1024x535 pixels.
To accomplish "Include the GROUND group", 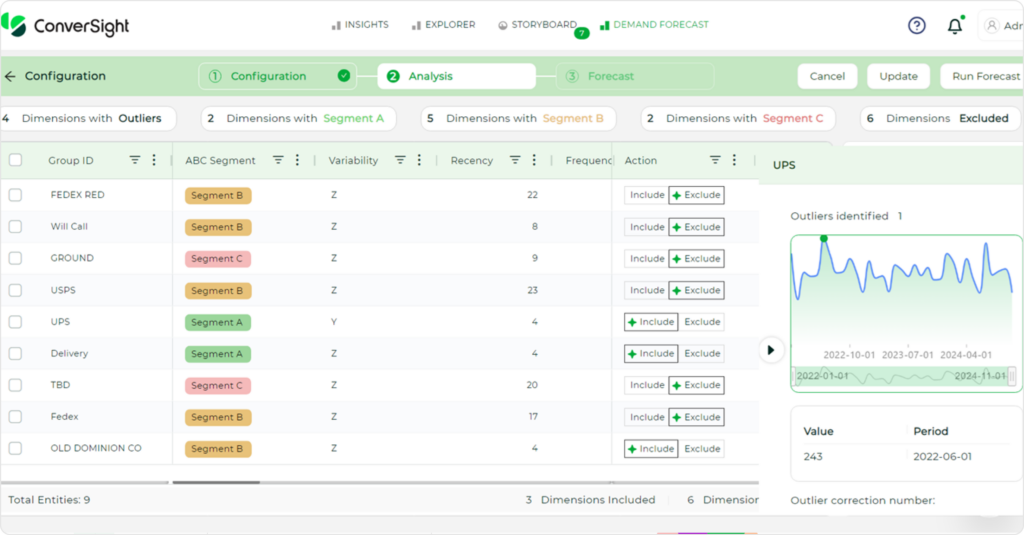I will [x=647, y=259].
